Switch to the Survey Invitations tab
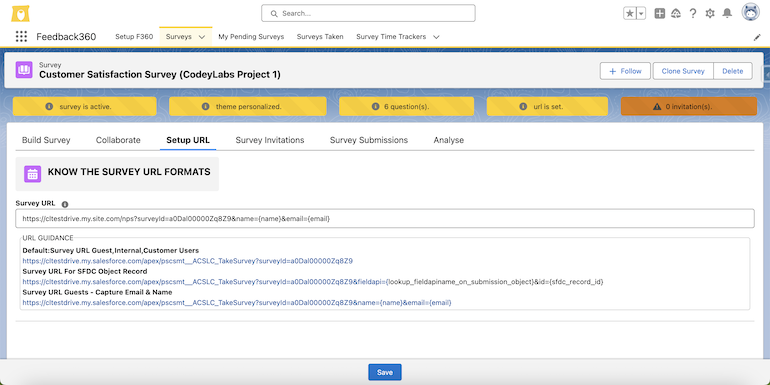 pyautogui.click(x=270, y=140)
